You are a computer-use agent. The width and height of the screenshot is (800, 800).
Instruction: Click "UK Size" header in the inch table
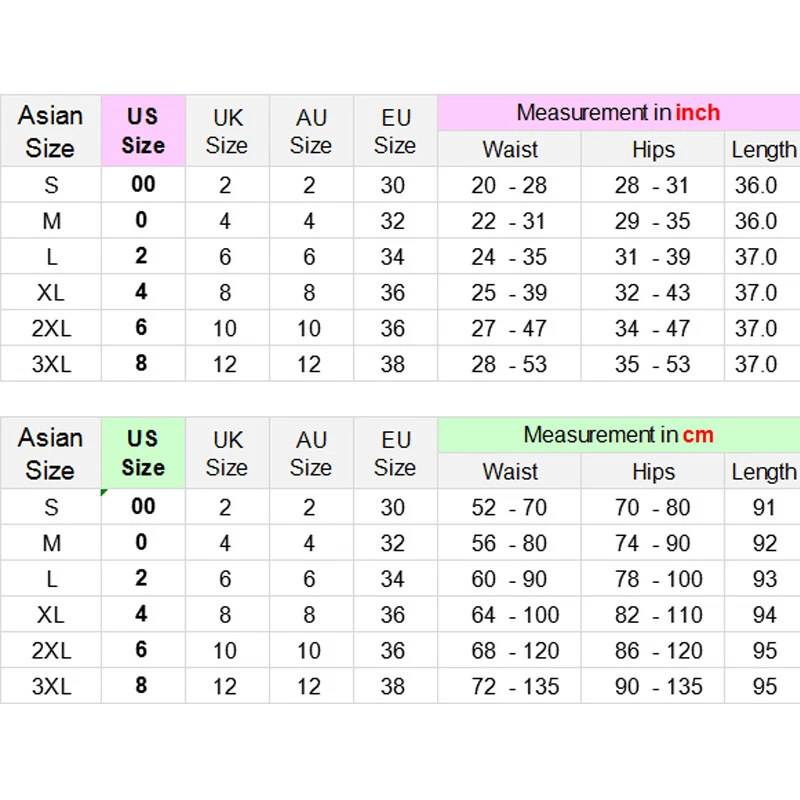point(227,131)
